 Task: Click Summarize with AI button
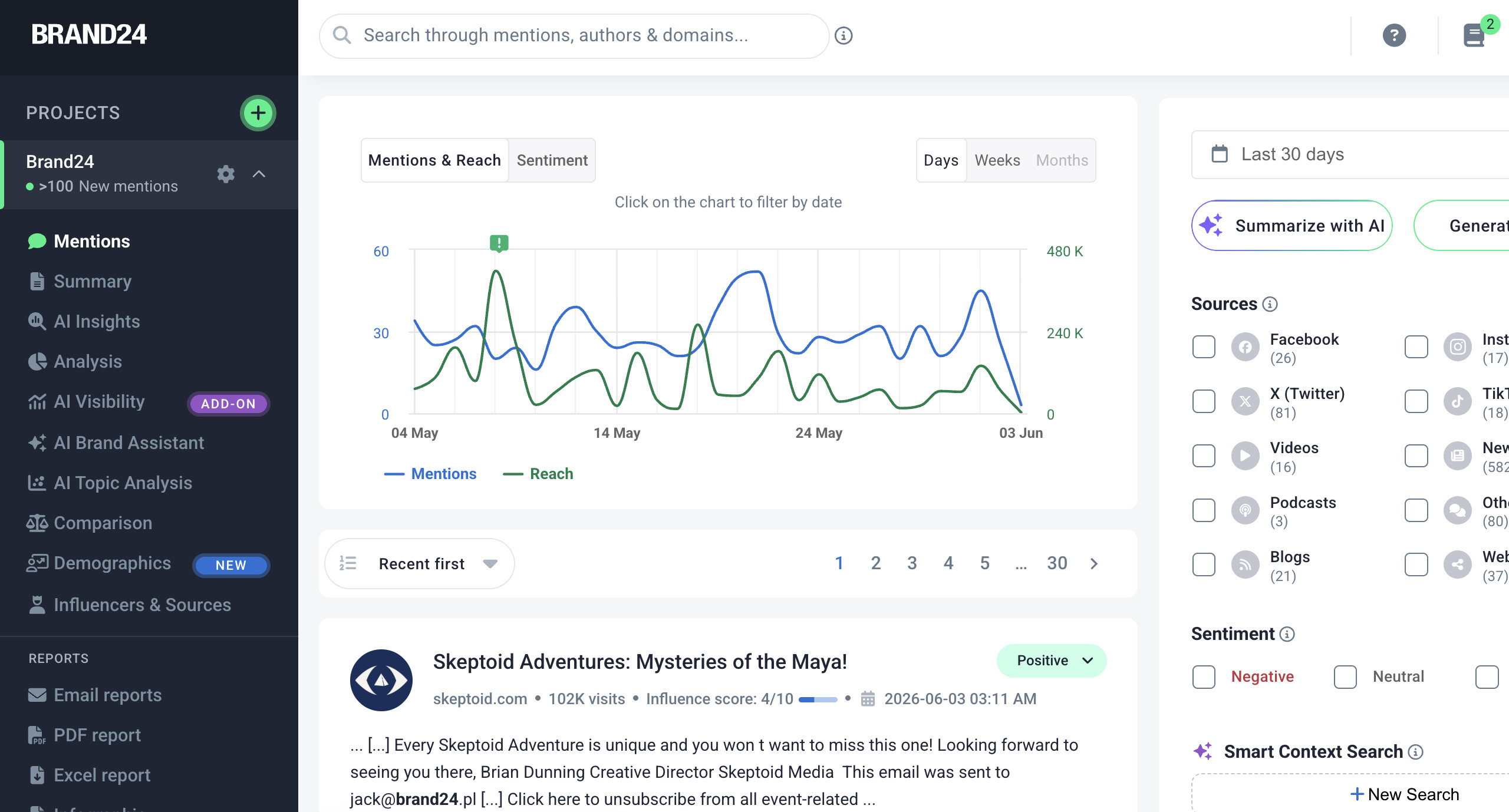(x=1292, y=226)
